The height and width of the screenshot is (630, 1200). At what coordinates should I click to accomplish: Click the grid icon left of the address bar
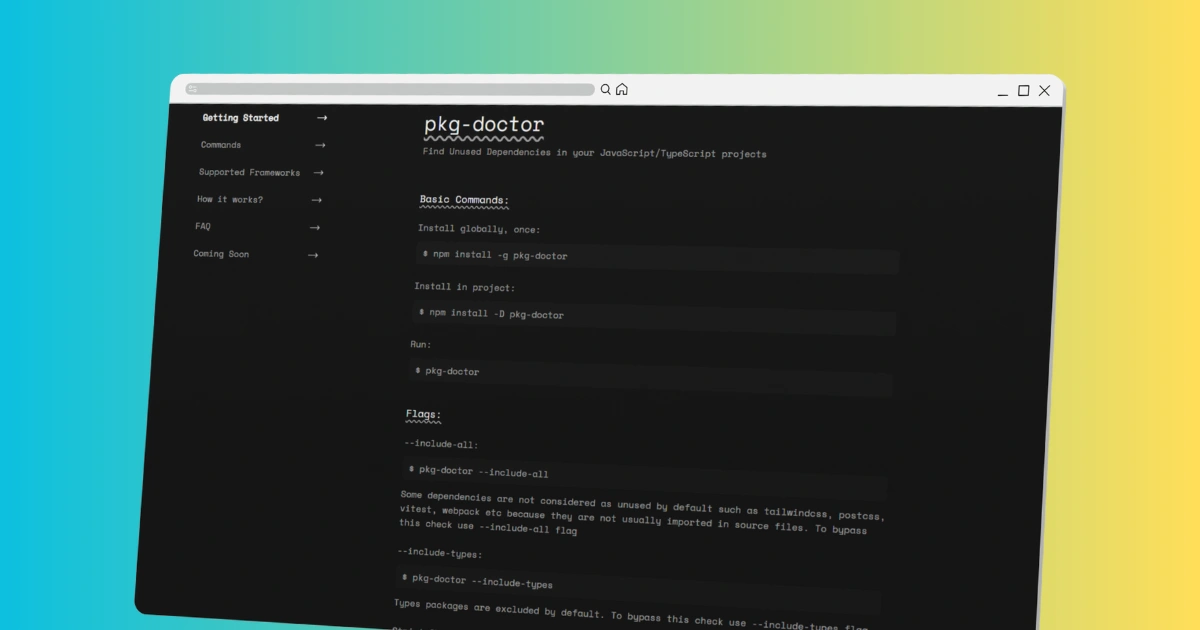pyautogui.click(x=191, y=88)
